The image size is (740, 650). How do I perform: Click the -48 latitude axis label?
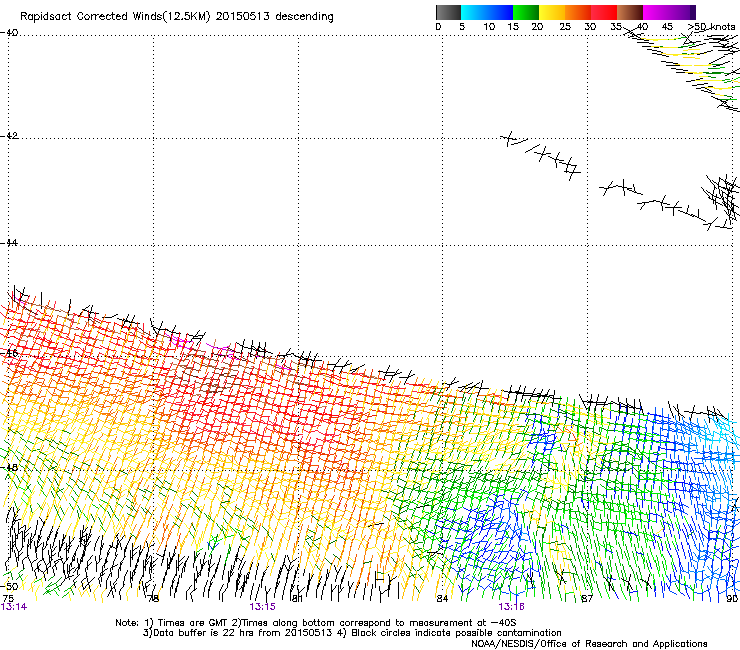9,467
